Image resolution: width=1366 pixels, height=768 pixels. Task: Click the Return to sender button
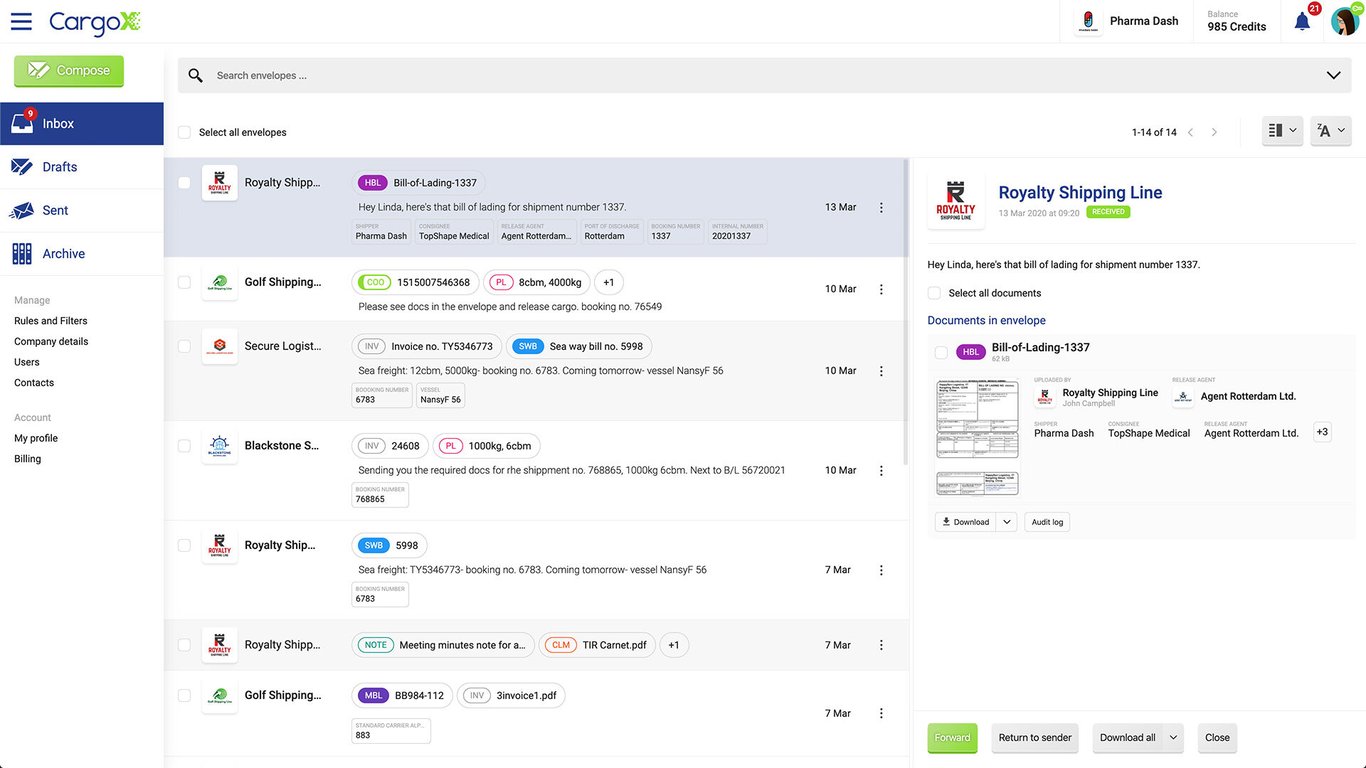pyautogui.click(x=1035, y=738)
